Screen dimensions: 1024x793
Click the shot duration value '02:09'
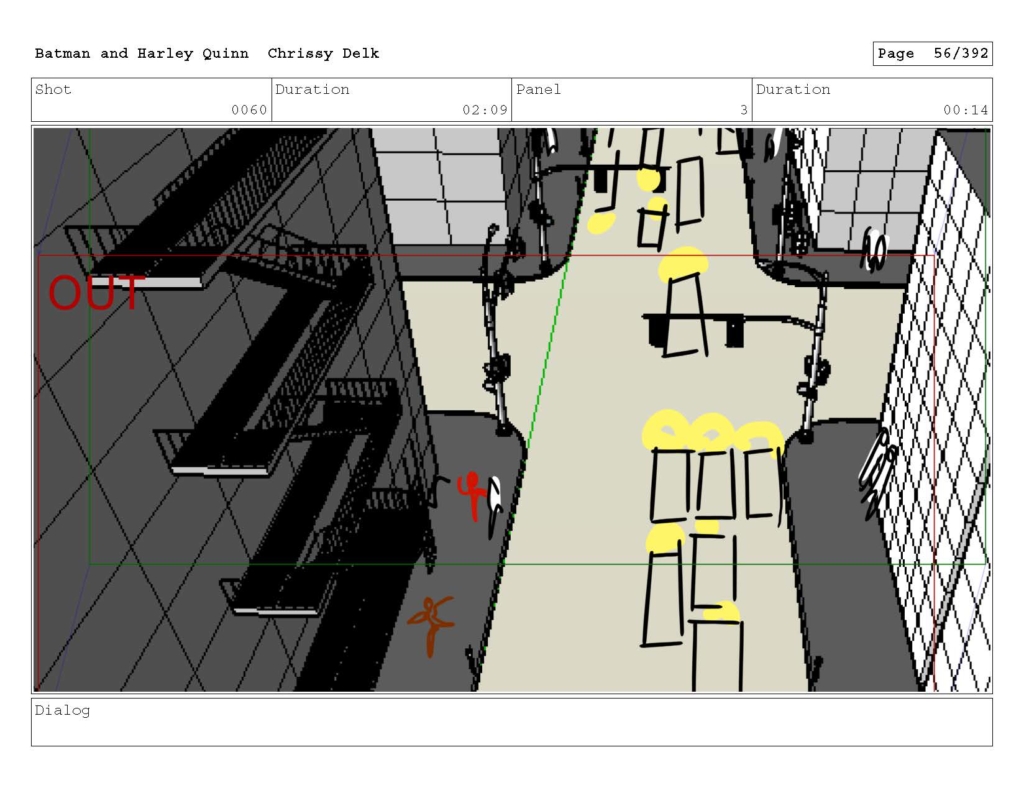(x=485, y=110)
